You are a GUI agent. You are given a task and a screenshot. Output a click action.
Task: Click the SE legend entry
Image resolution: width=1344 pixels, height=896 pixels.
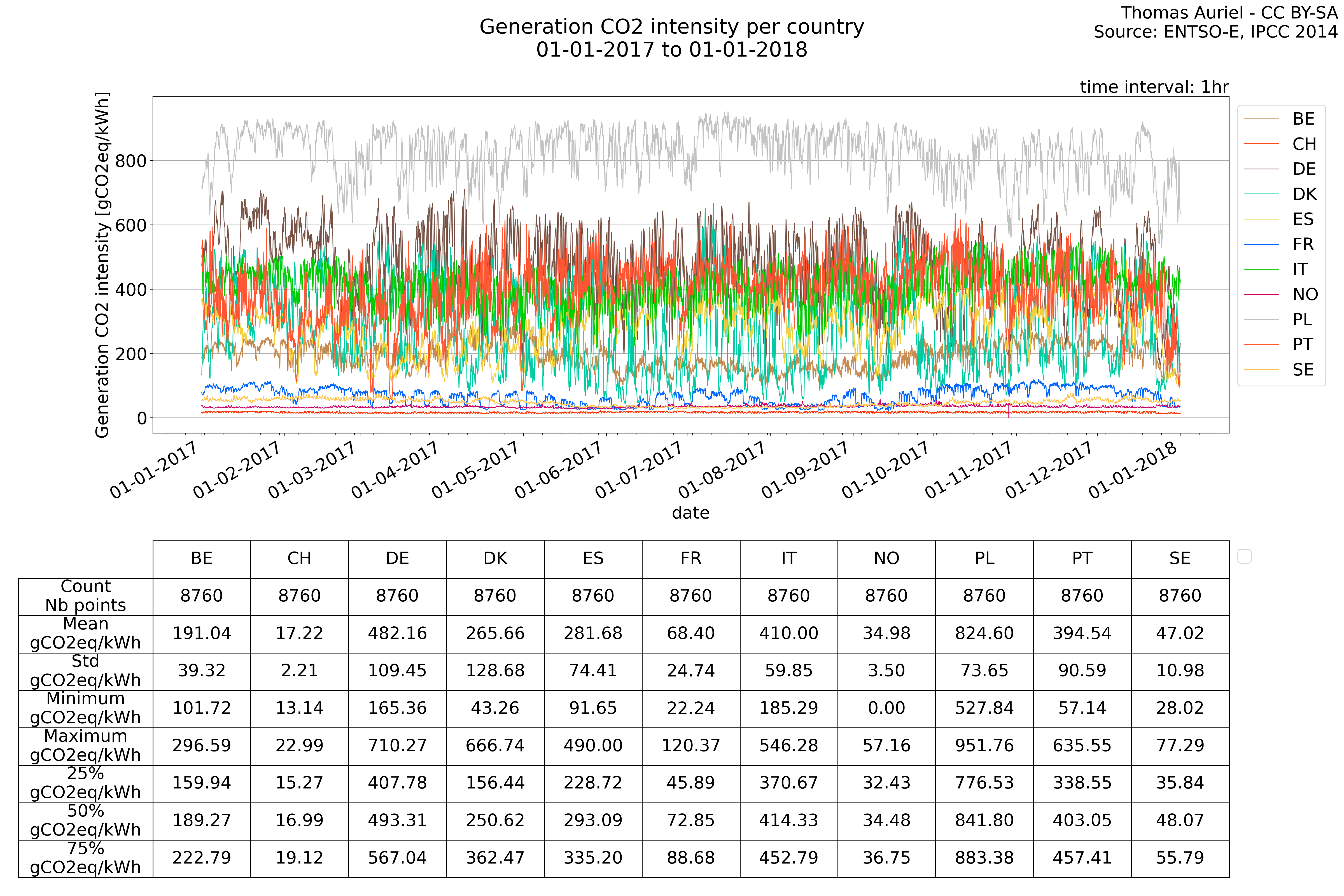coord(1303,370)
